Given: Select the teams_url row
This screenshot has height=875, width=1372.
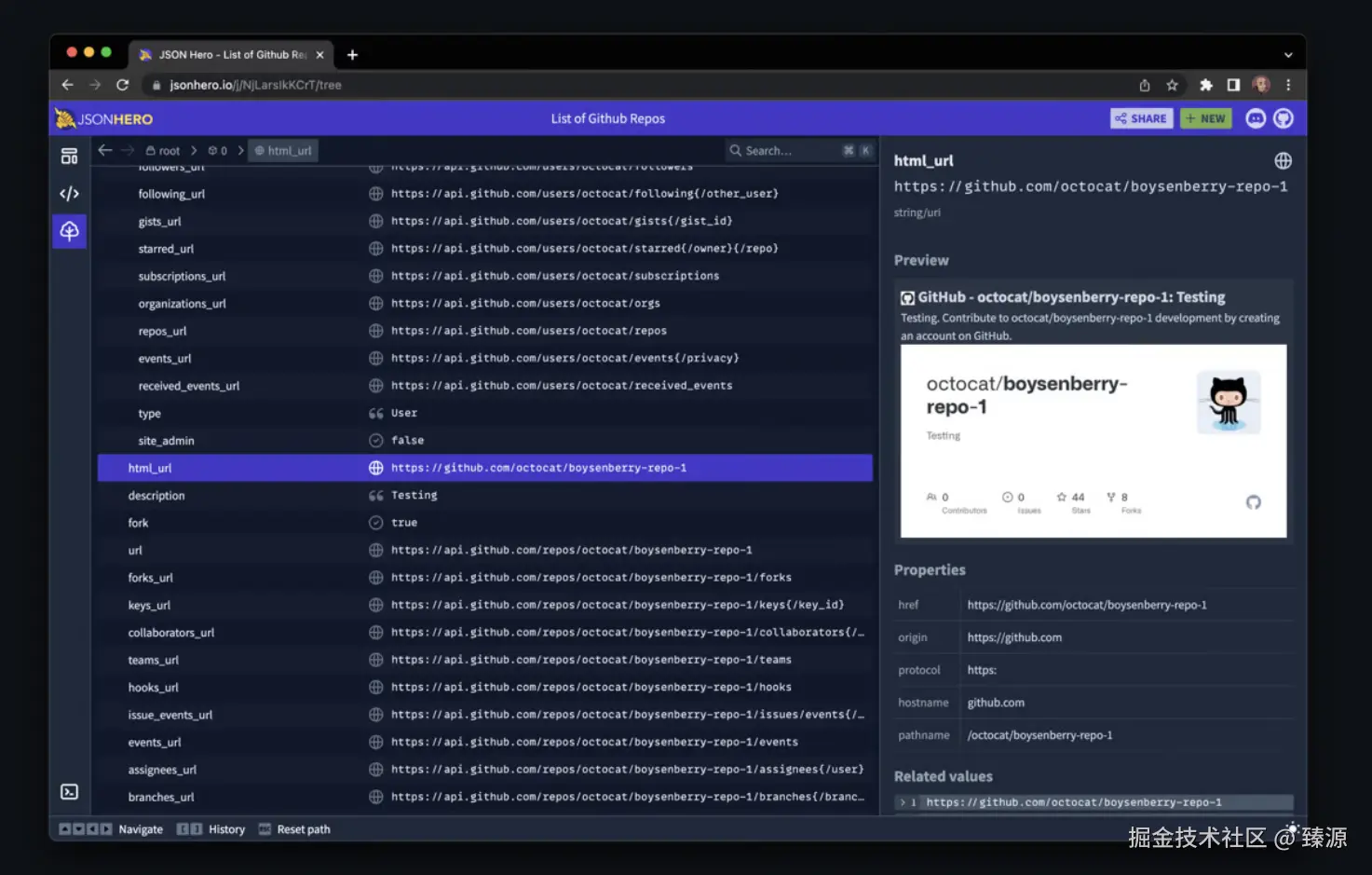Looking at the screenshot, I should coord(484,660).
